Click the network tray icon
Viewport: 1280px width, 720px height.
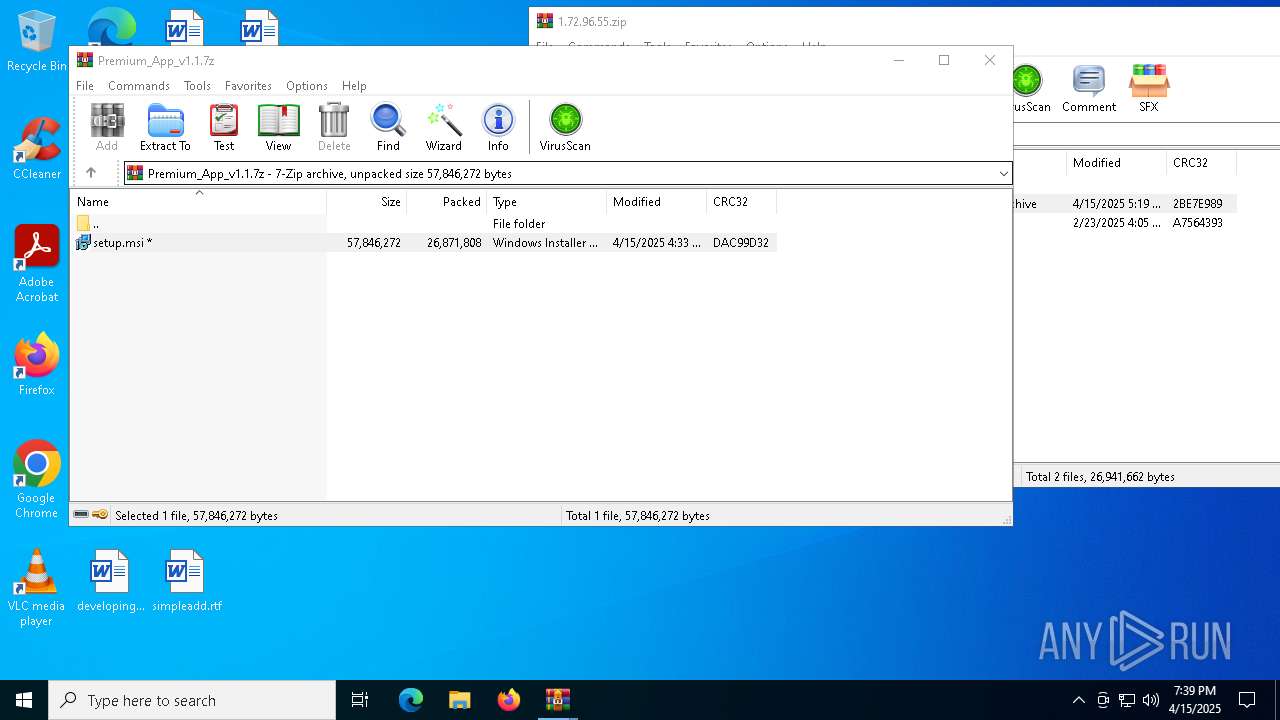(x=1127, y=700)
